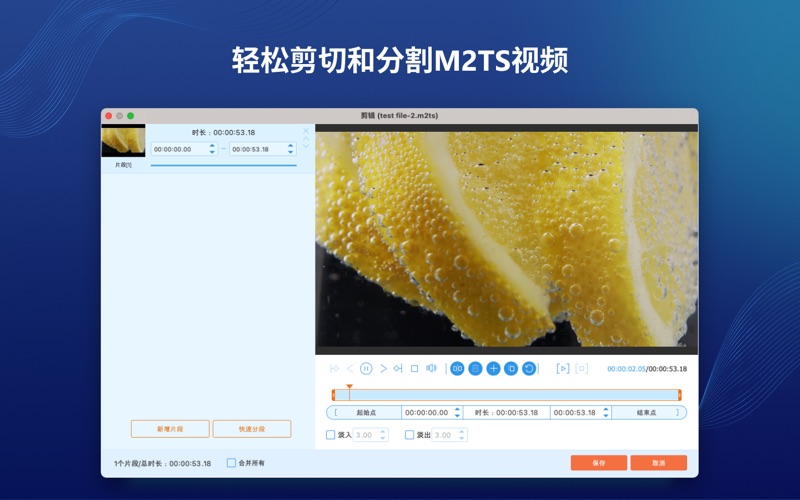Click the blue plus add segment icon
The height and width of the screenshot is (500, 800).
tap(493, 369)
